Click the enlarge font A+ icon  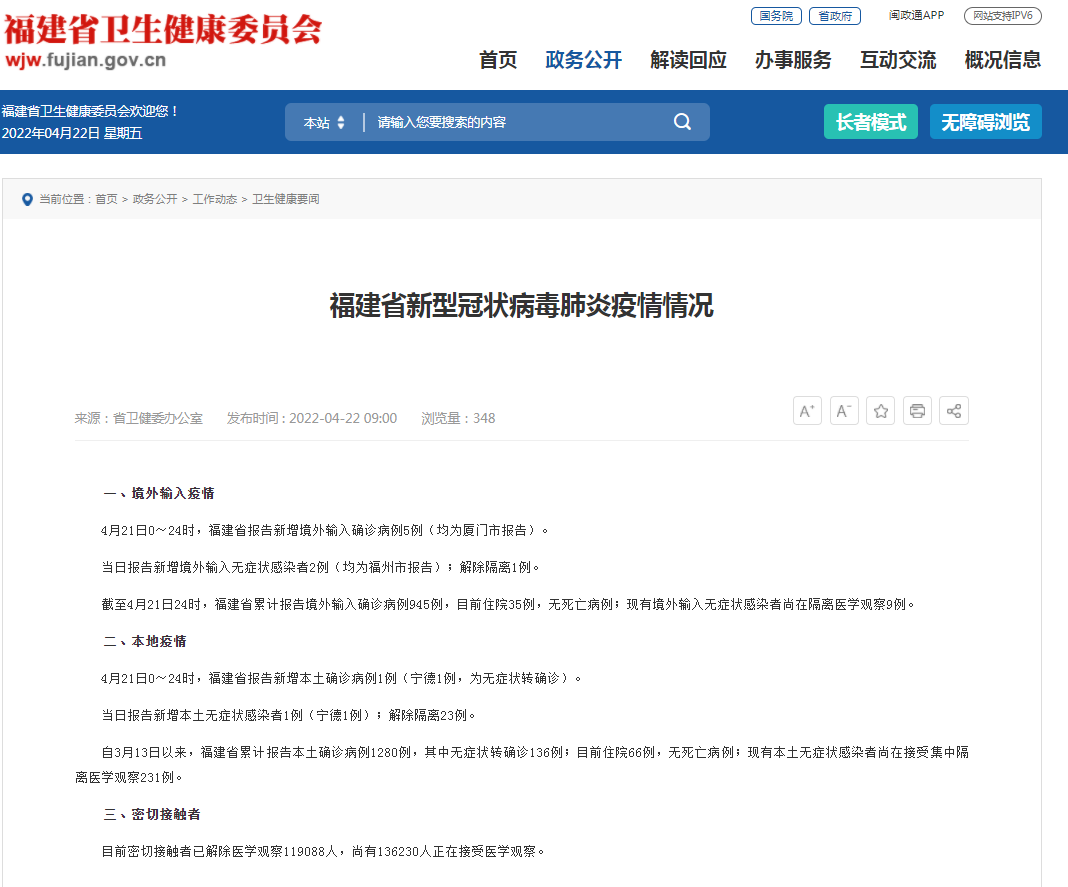(807, 410)
